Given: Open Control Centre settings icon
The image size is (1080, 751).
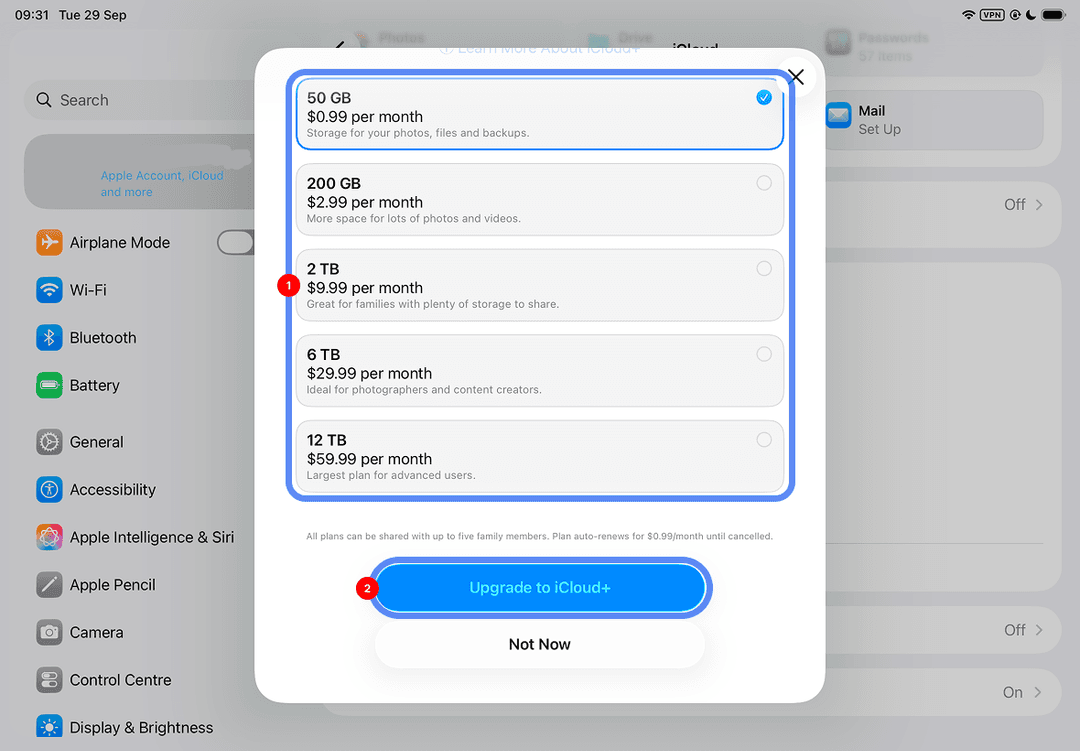Looking at the screenshot, I should point(49,679).
